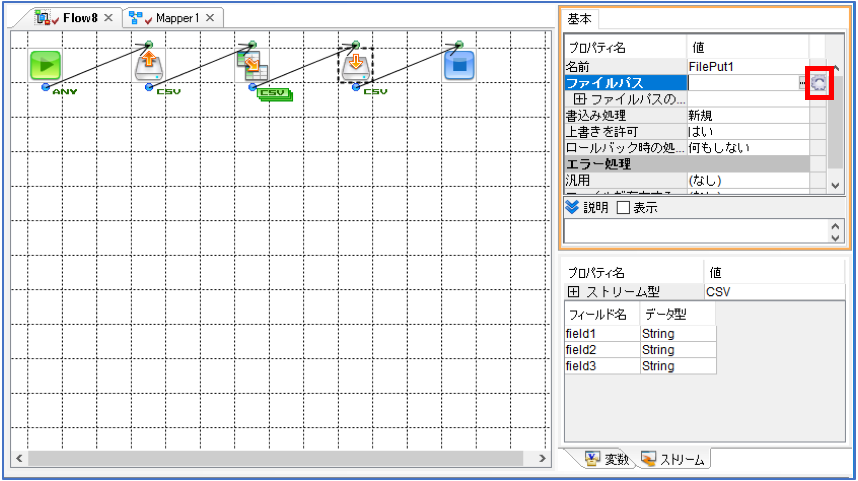Click the (なし) value cell for 汎用
Image resolution: width=858 pixels, height=481 pixels.
pyautogui.click(x=748, y=180)
